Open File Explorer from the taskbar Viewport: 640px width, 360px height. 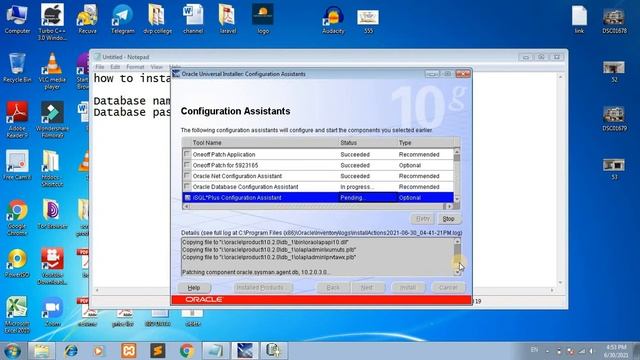click(41, 351)
